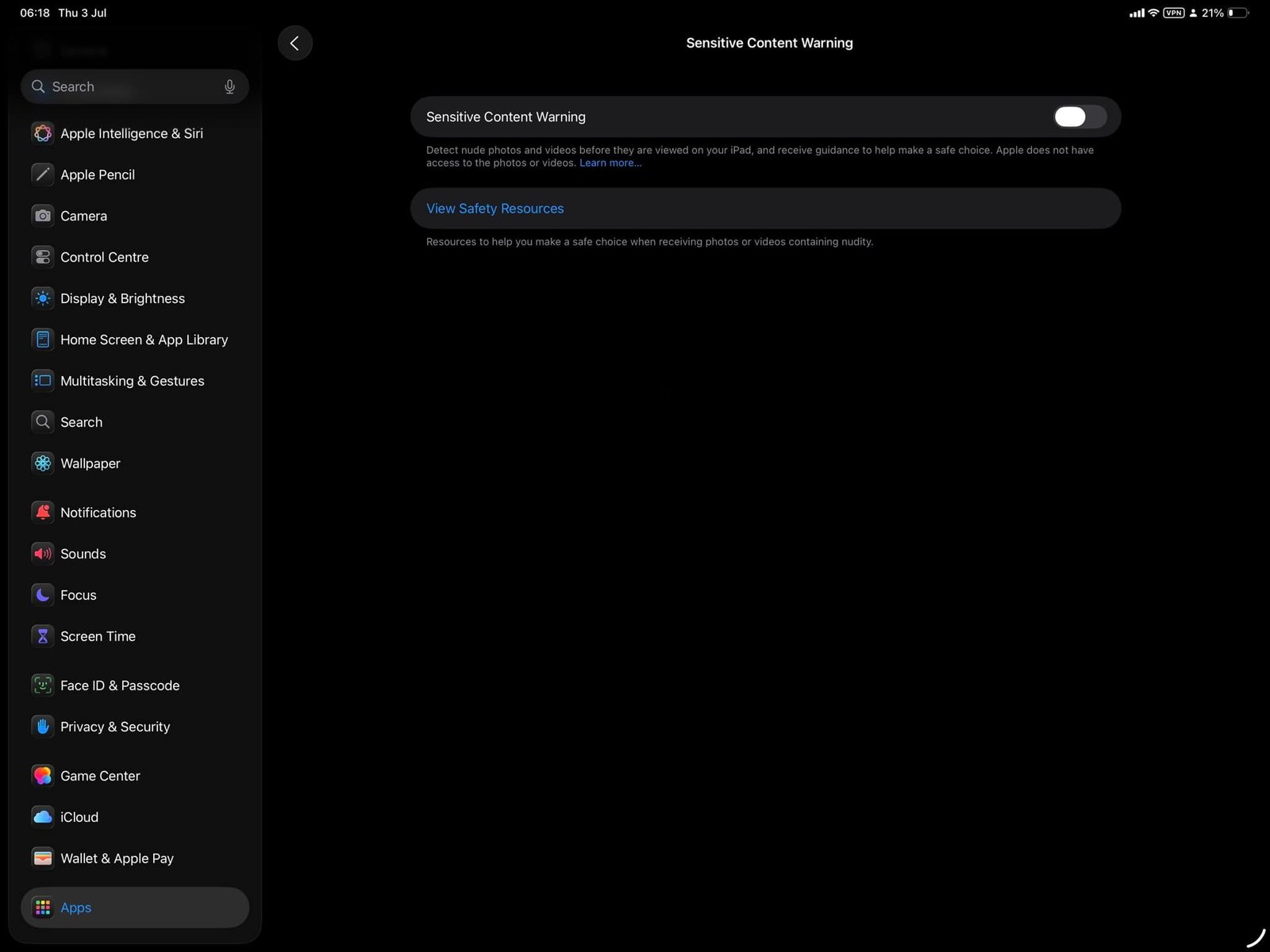Tap the back chevron button

click(x=294, y=43)
